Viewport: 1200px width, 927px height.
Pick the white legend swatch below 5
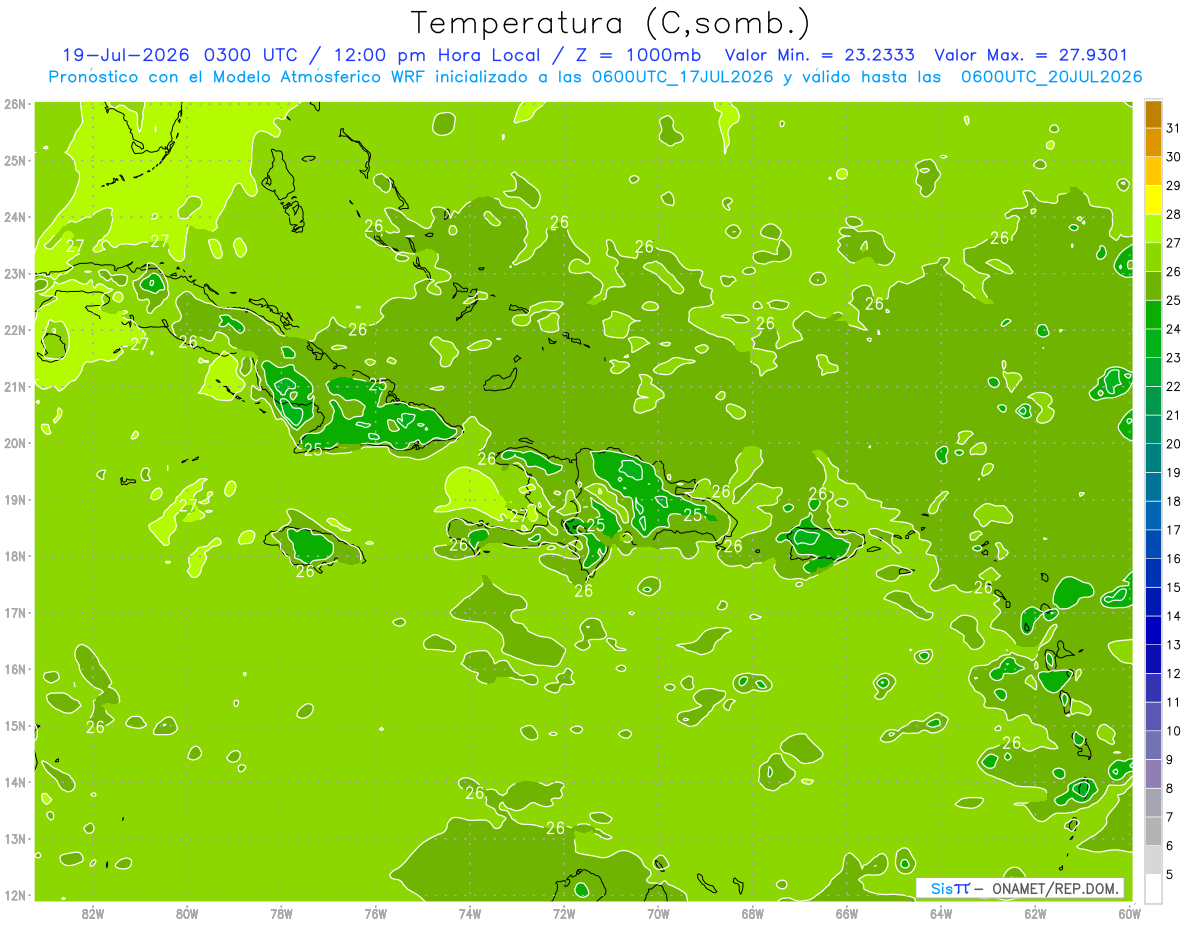click(1153, 888)
